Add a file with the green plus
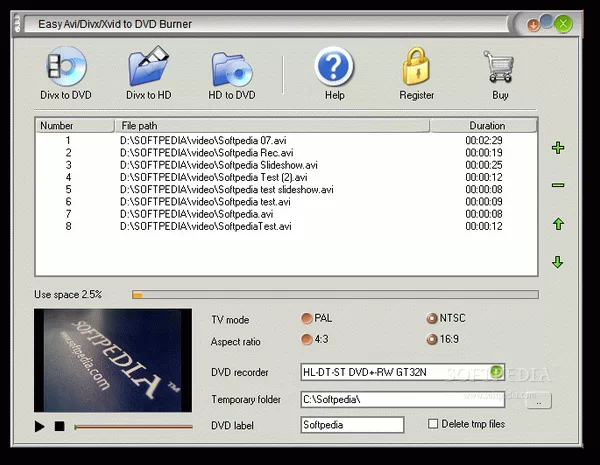 [x=558, y=148]
